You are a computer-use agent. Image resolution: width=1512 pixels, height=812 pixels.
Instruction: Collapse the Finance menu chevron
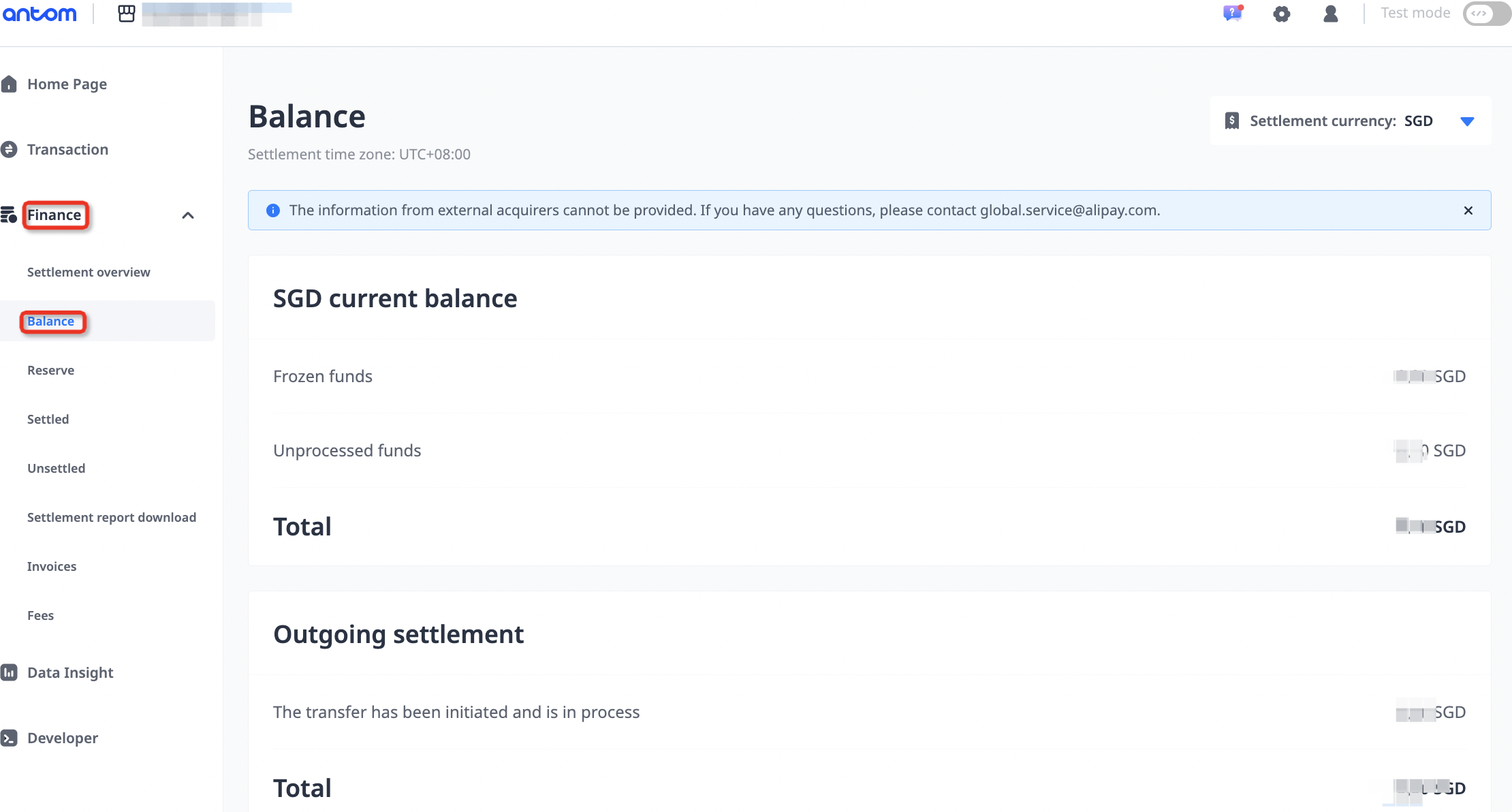tap(188, 216)
